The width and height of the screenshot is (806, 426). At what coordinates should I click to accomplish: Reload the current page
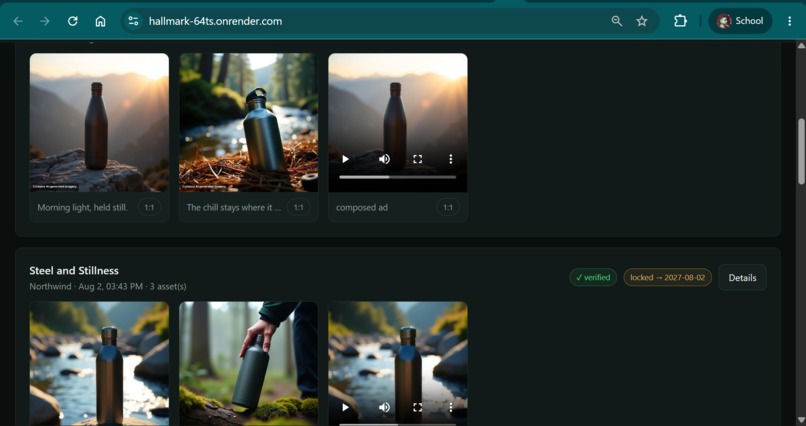(73, 21)
